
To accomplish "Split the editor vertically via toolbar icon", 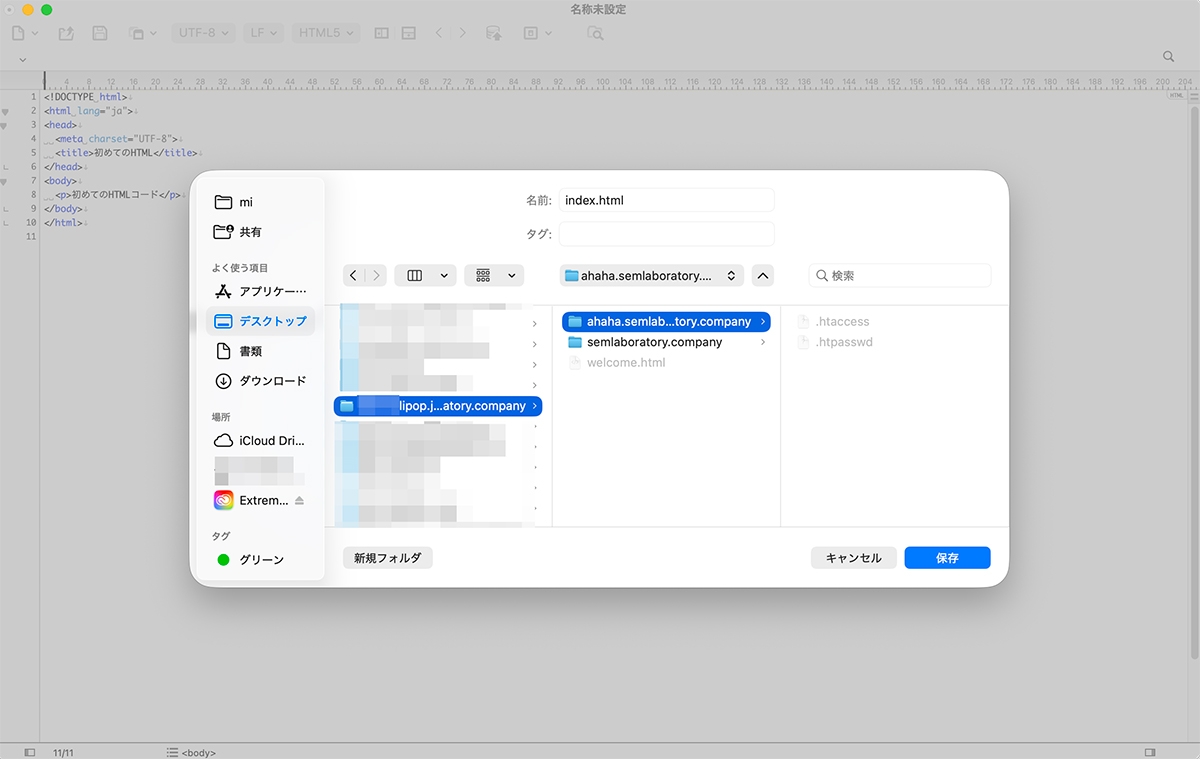I will [381, 33].
